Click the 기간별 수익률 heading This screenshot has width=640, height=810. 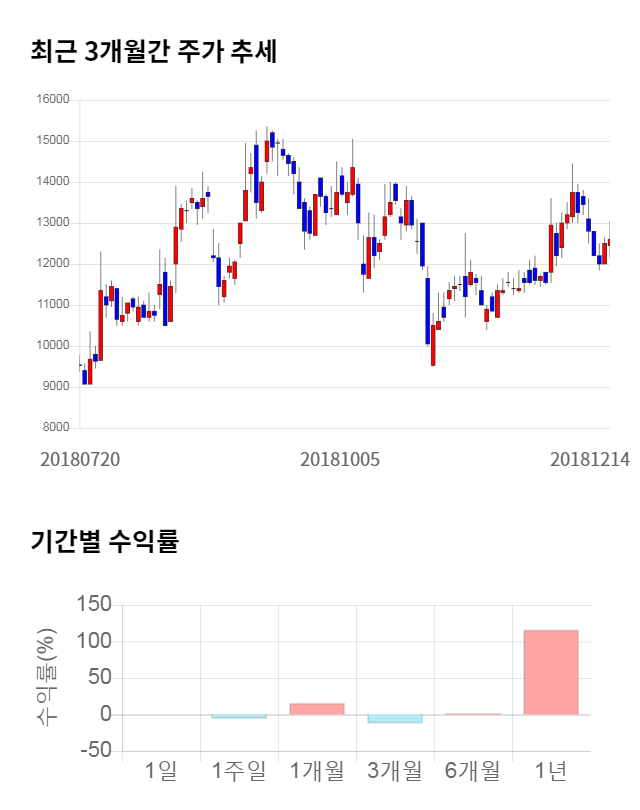tap(105, 543)
